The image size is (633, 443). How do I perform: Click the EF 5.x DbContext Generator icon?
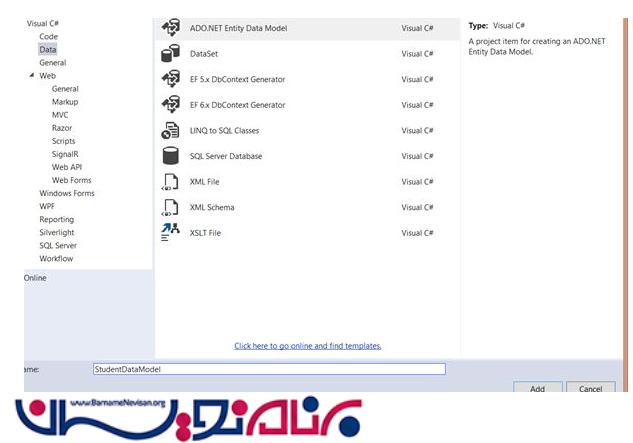tap(171, 79)
